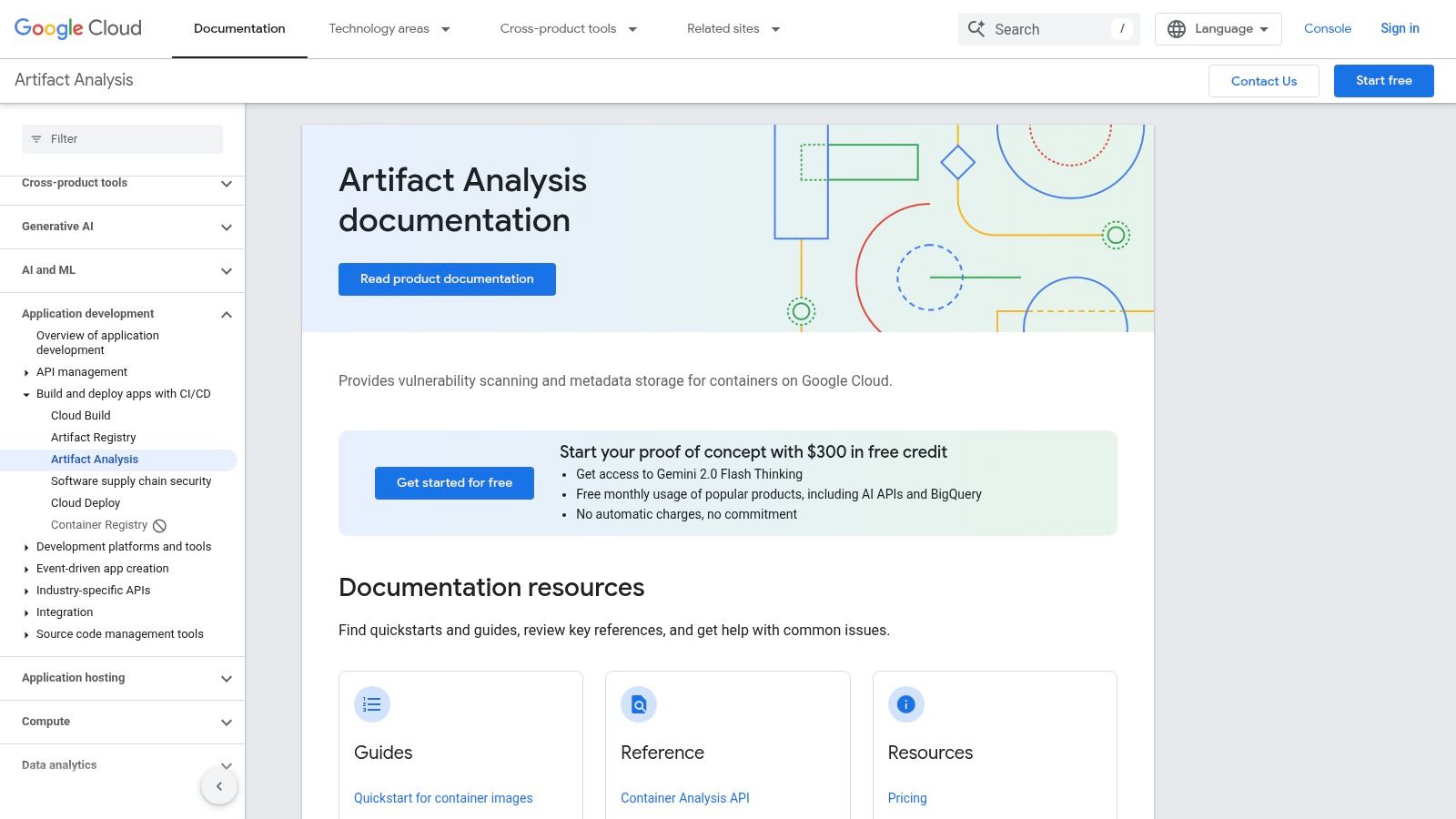
Task: Collapse the Application development section
Action: 227,315
